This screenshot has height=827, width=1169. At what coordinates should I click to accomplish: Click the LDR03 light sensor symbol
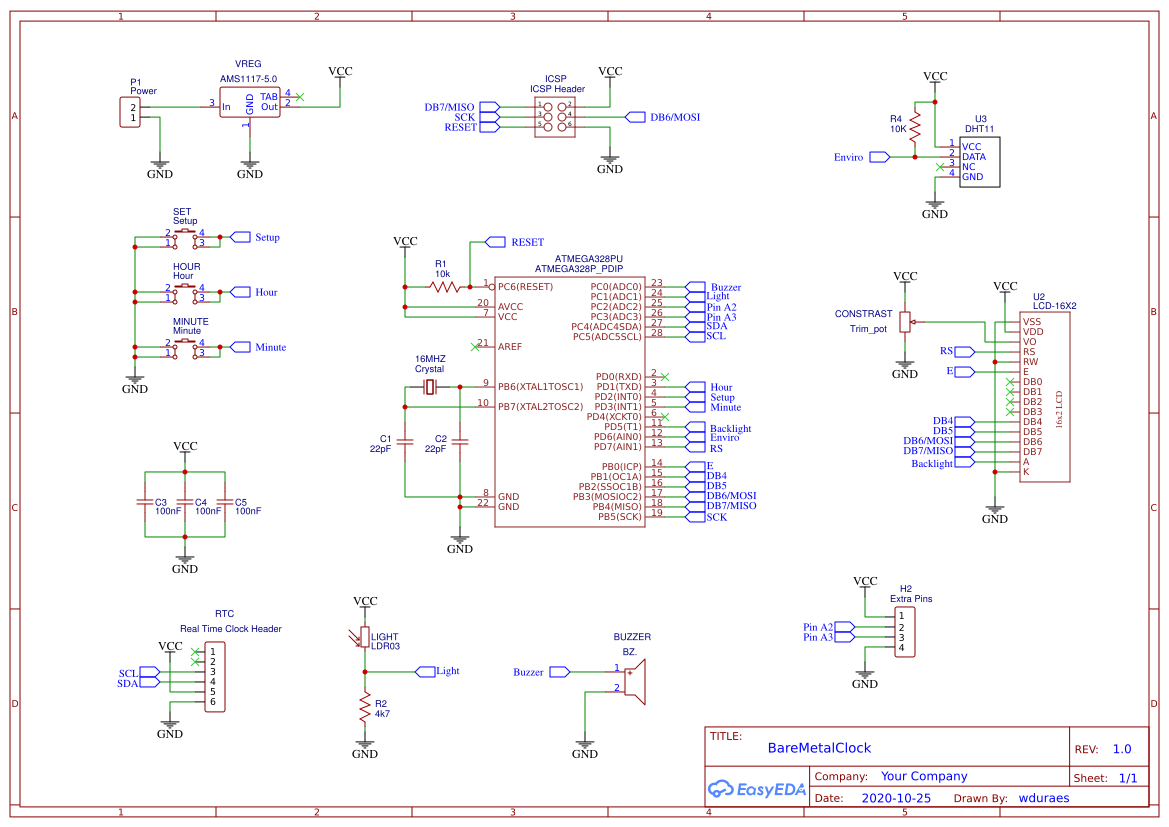coord(364,637)
